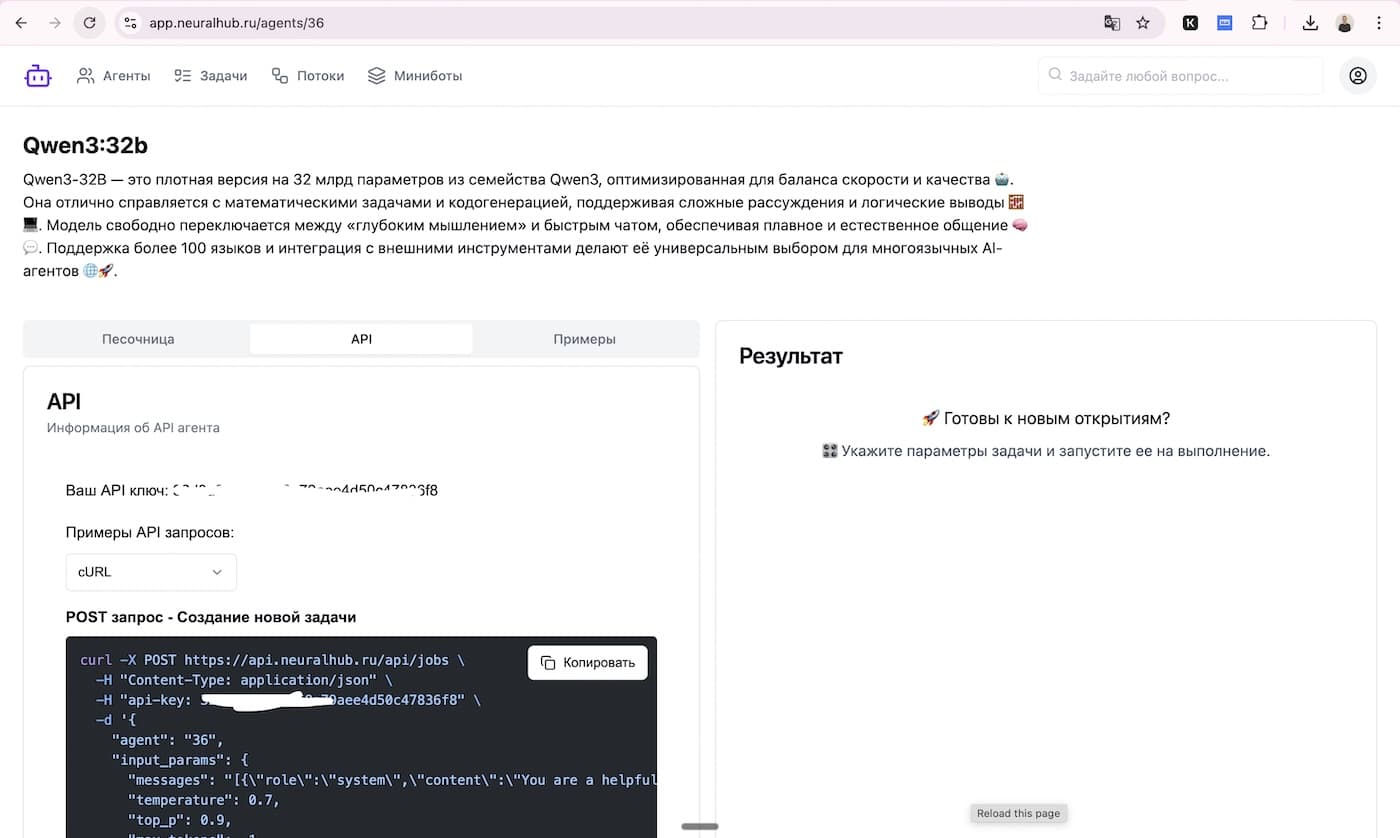Image resolution: width=1400 pixels, height=838 pixels.
Task: Click the "agent": "36" code line
Action: [167, 740]
